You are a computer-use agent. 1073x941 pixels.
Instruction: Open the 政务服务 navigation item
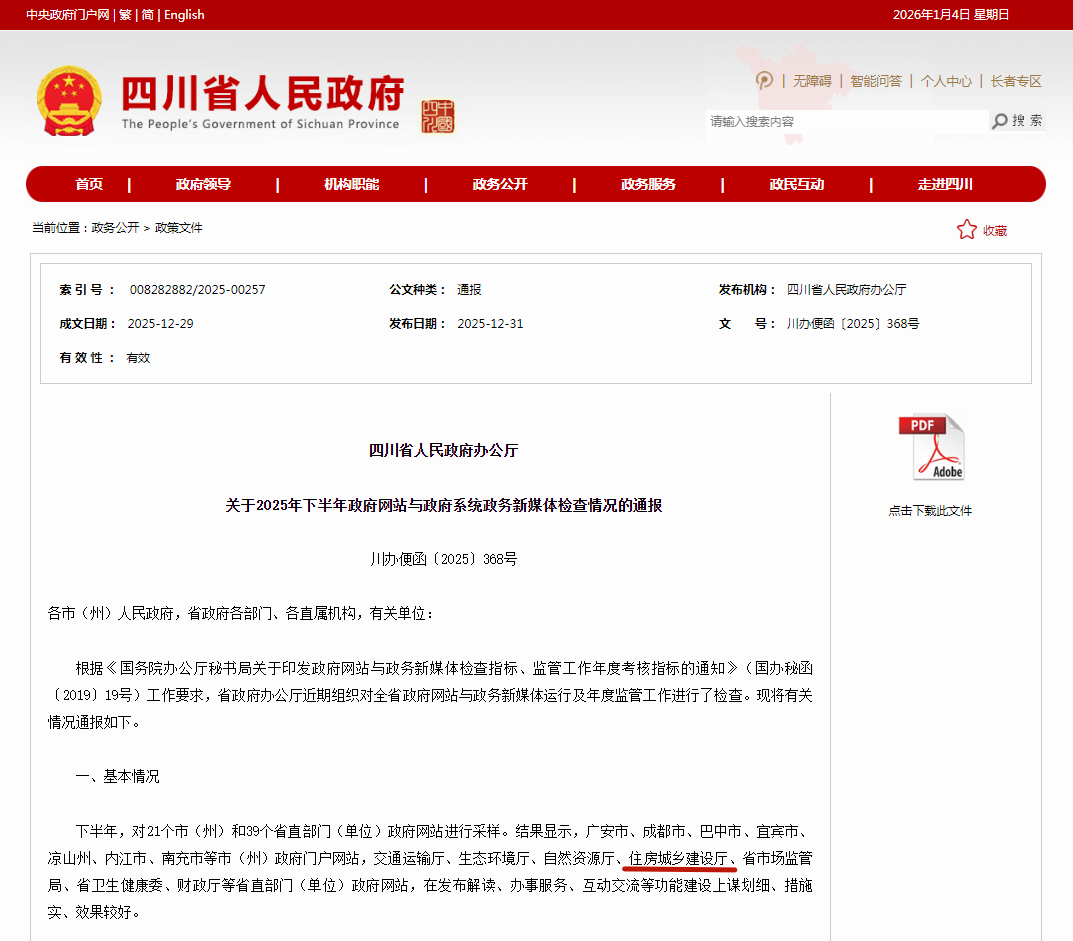pyautogui.click(x=648, y=184)
